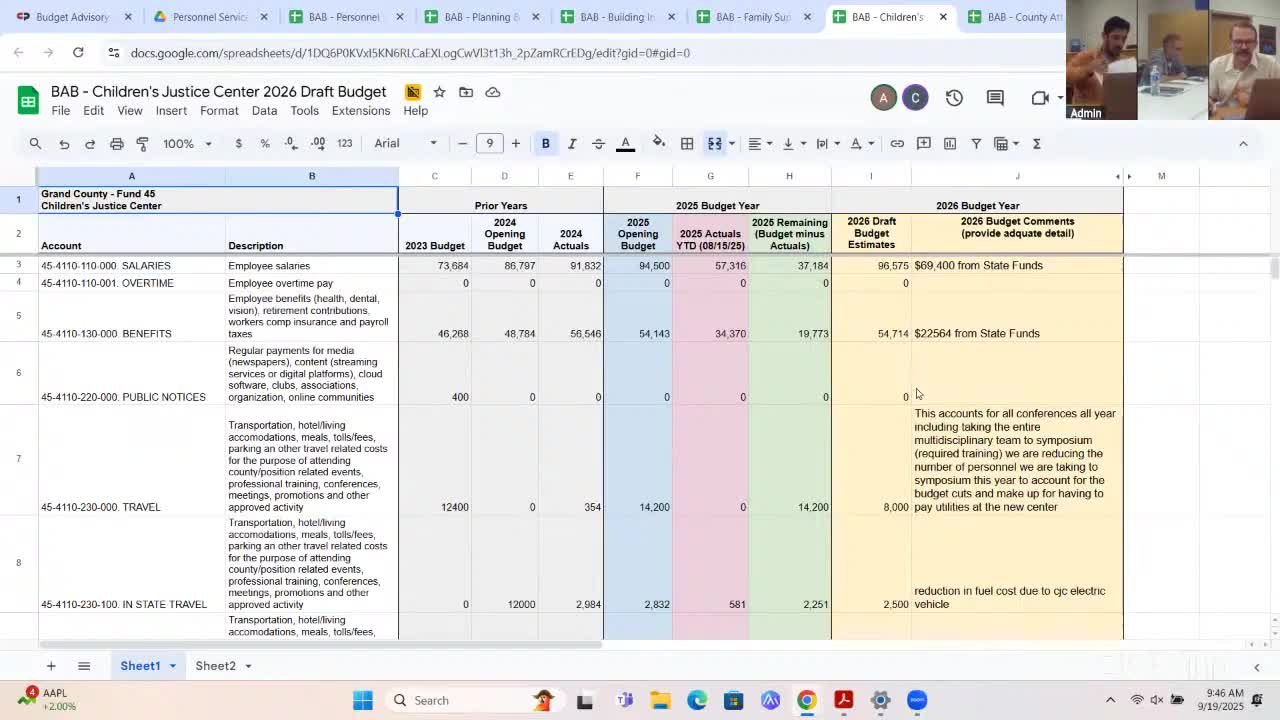Viewport: 1280px width, 720px height.
Task: Open the Arial font dropdown
Action: 405,144
